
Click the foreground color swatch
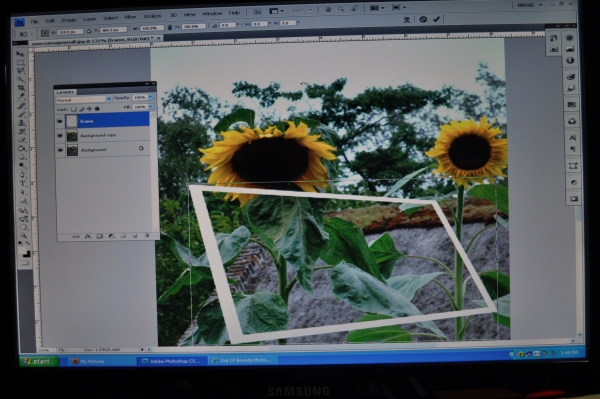point(22,251)
